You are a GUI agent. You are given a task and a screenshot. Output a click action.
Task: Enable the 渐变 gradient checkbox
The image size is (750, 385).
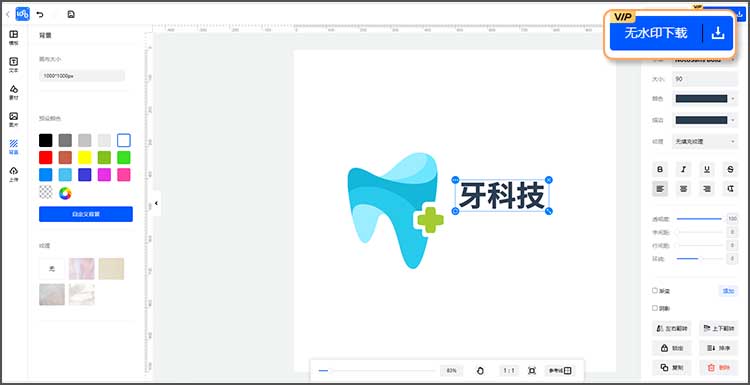pyautogui.click(x=655, y=290)
